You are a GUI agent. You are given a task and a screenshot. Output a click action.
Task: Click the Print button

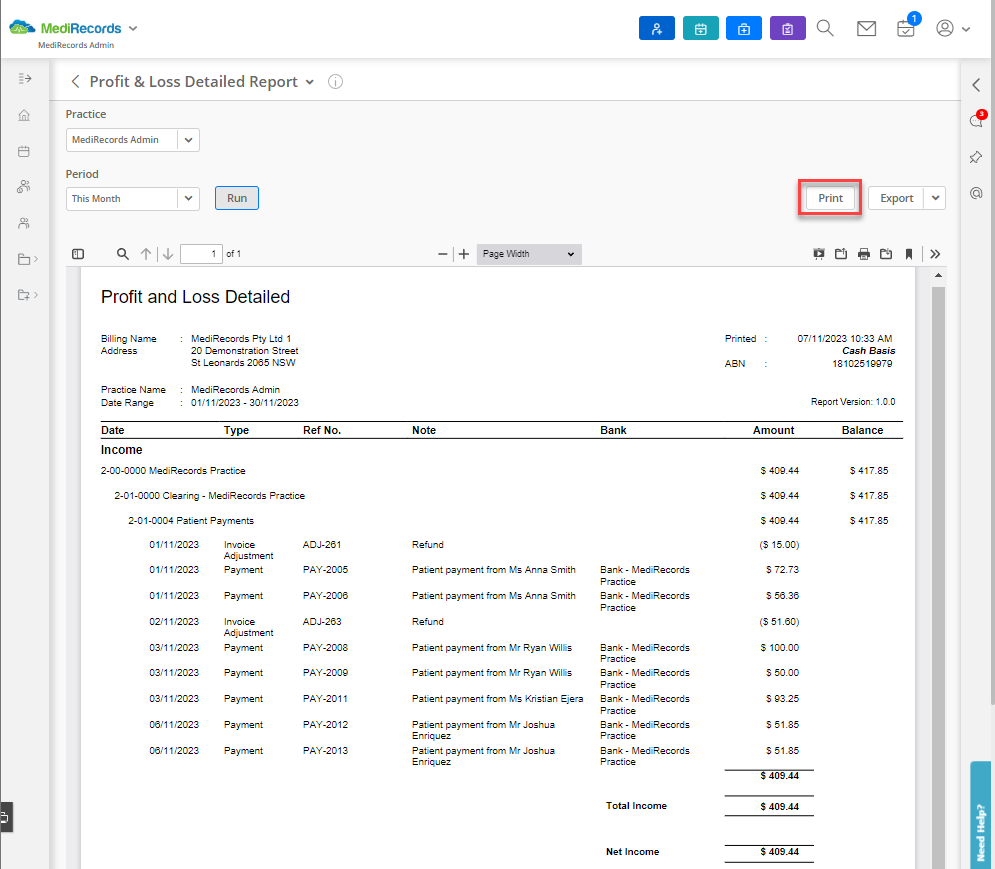830,198
